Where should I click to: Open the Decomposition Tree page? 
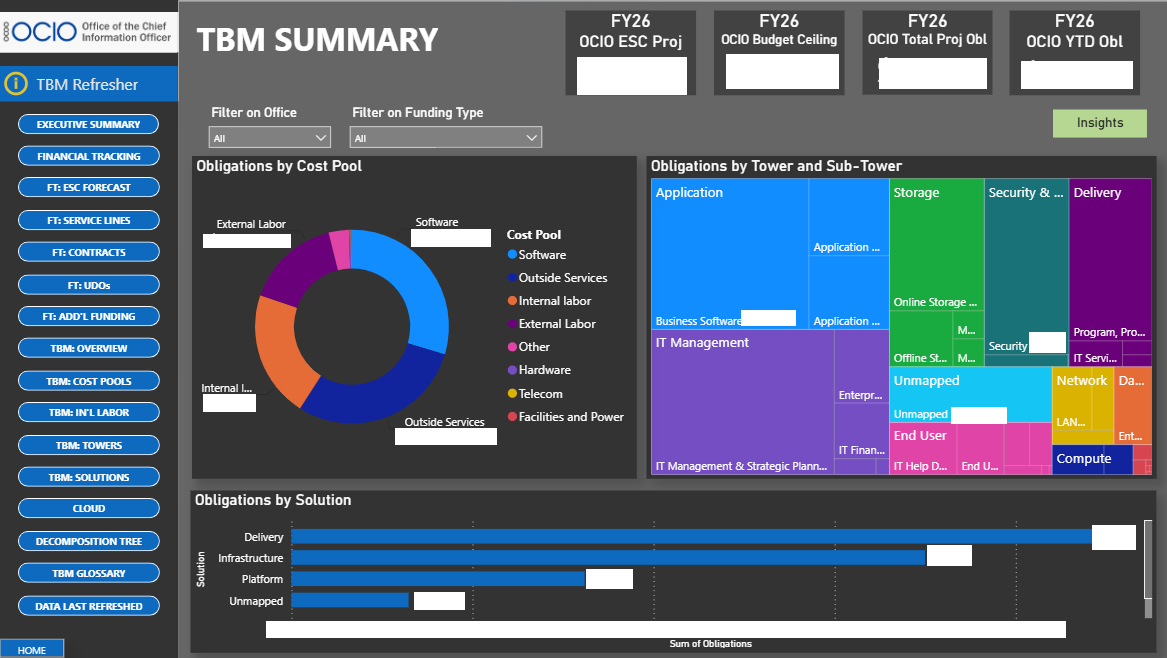pos(89,541)
